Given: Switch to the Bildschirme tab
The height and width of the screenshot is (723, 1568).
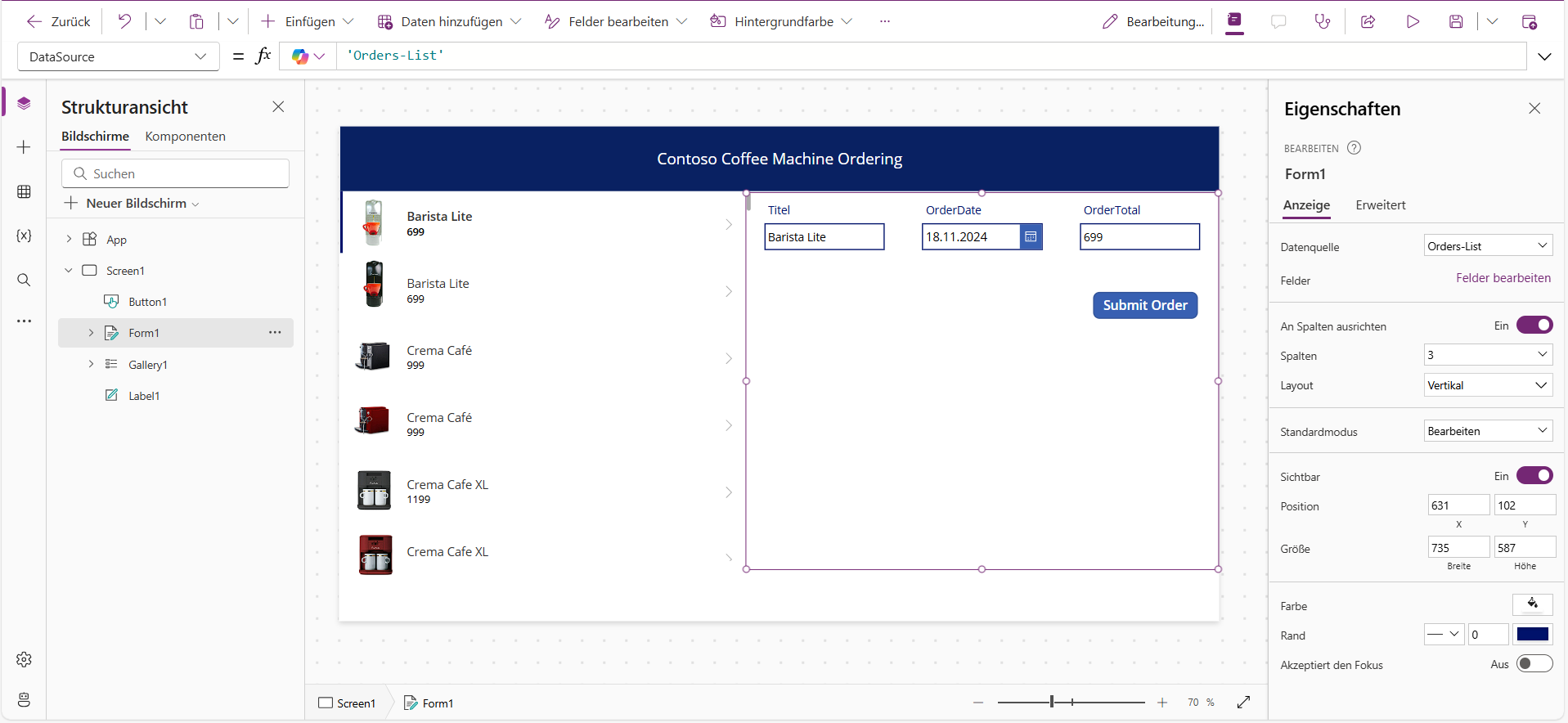Looking at the screenshot, I should (x=95, y=137).
